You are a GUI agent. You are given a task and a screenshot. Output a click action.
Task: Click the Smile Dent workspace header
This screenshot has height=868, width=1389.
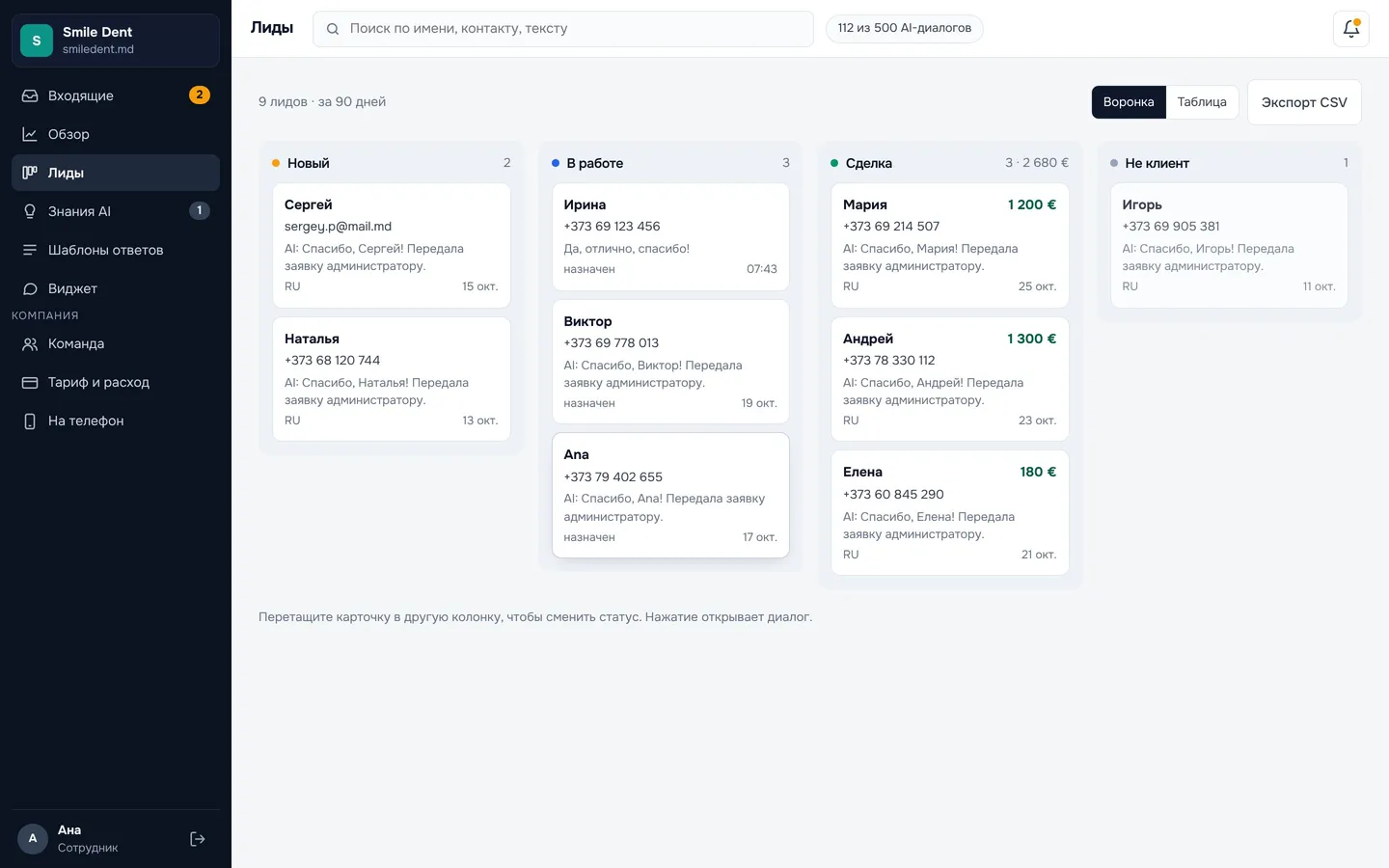click(x=116, y=41)
